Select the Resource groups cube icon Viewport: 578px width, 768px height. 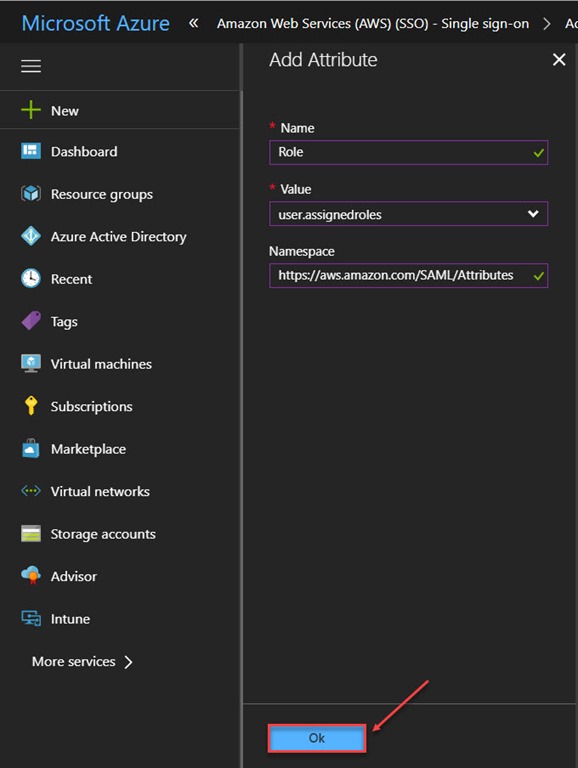click(x=31, y=193)
